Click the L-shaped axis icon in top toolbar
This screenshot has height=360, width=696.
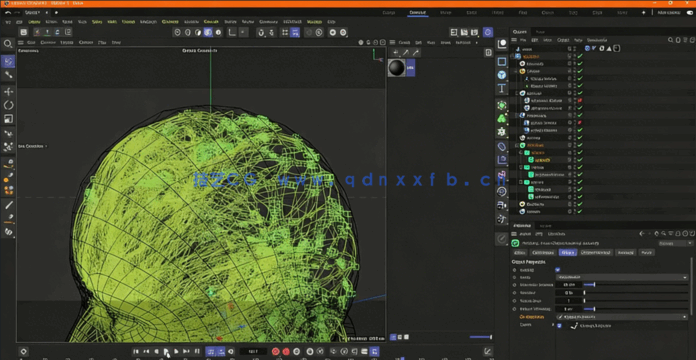pyautogui.click(x=232, y=32)
